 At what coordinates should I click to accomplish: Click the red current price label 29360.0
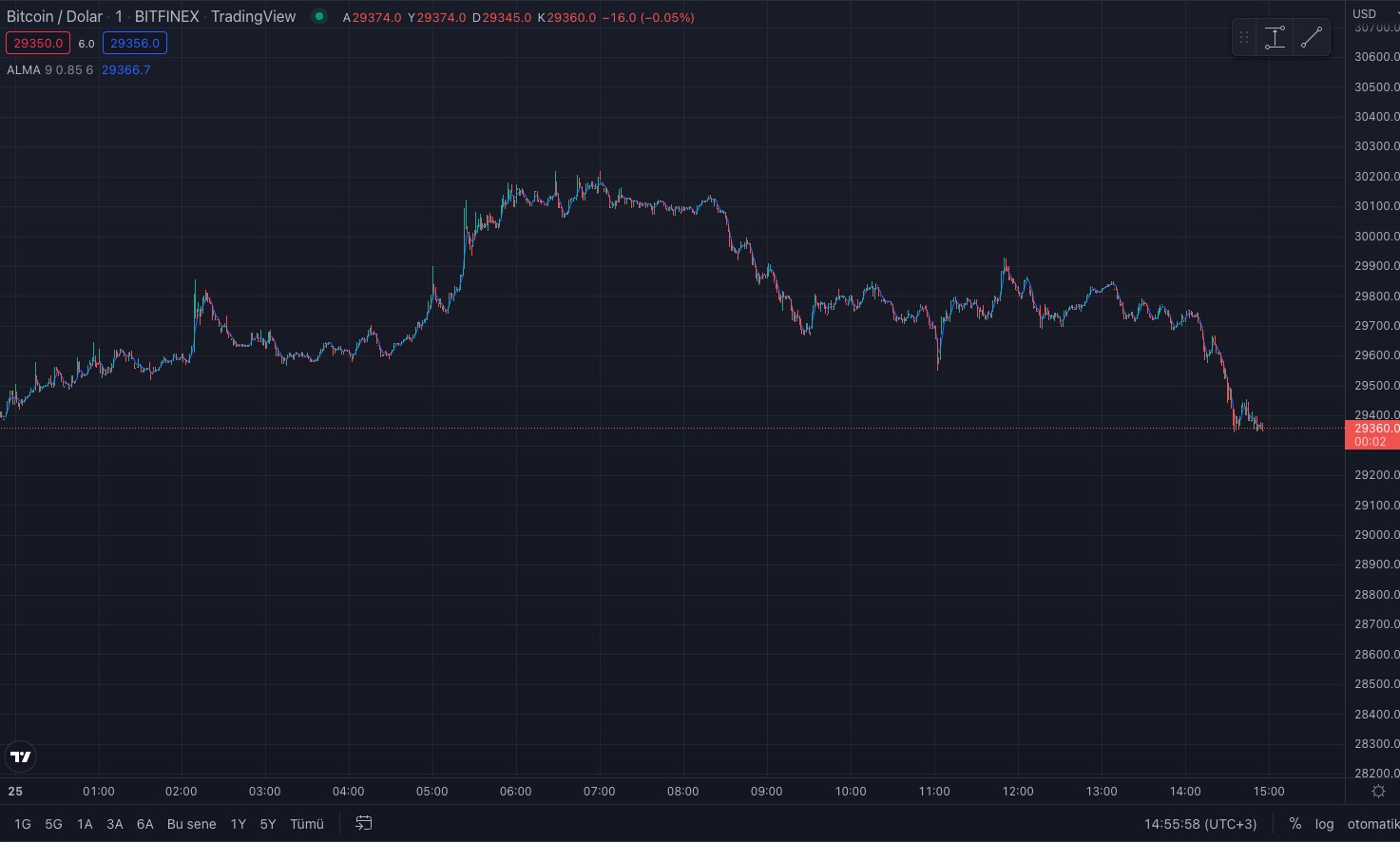1372,434
